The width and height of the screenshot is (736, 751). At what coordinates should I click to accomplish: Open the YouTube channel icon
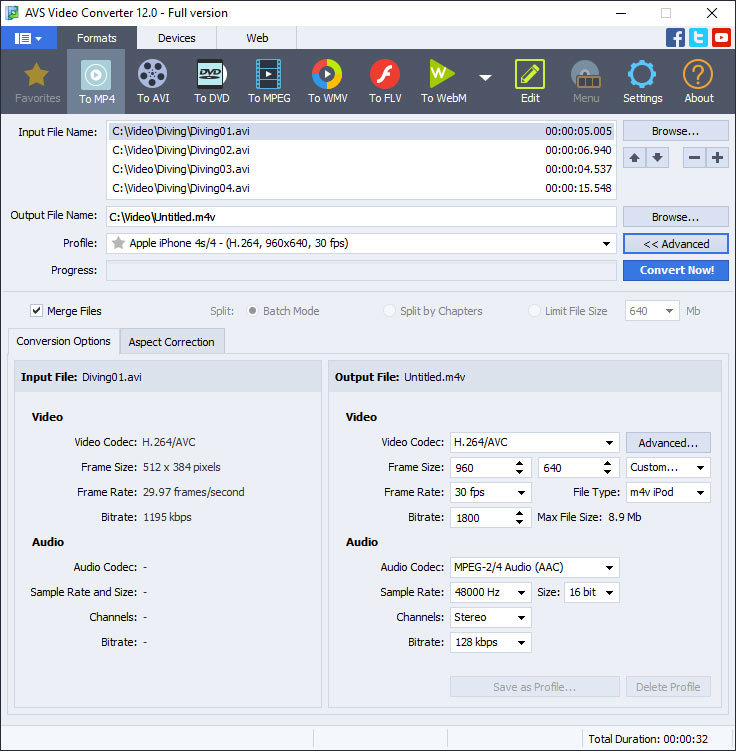point(721,38)
